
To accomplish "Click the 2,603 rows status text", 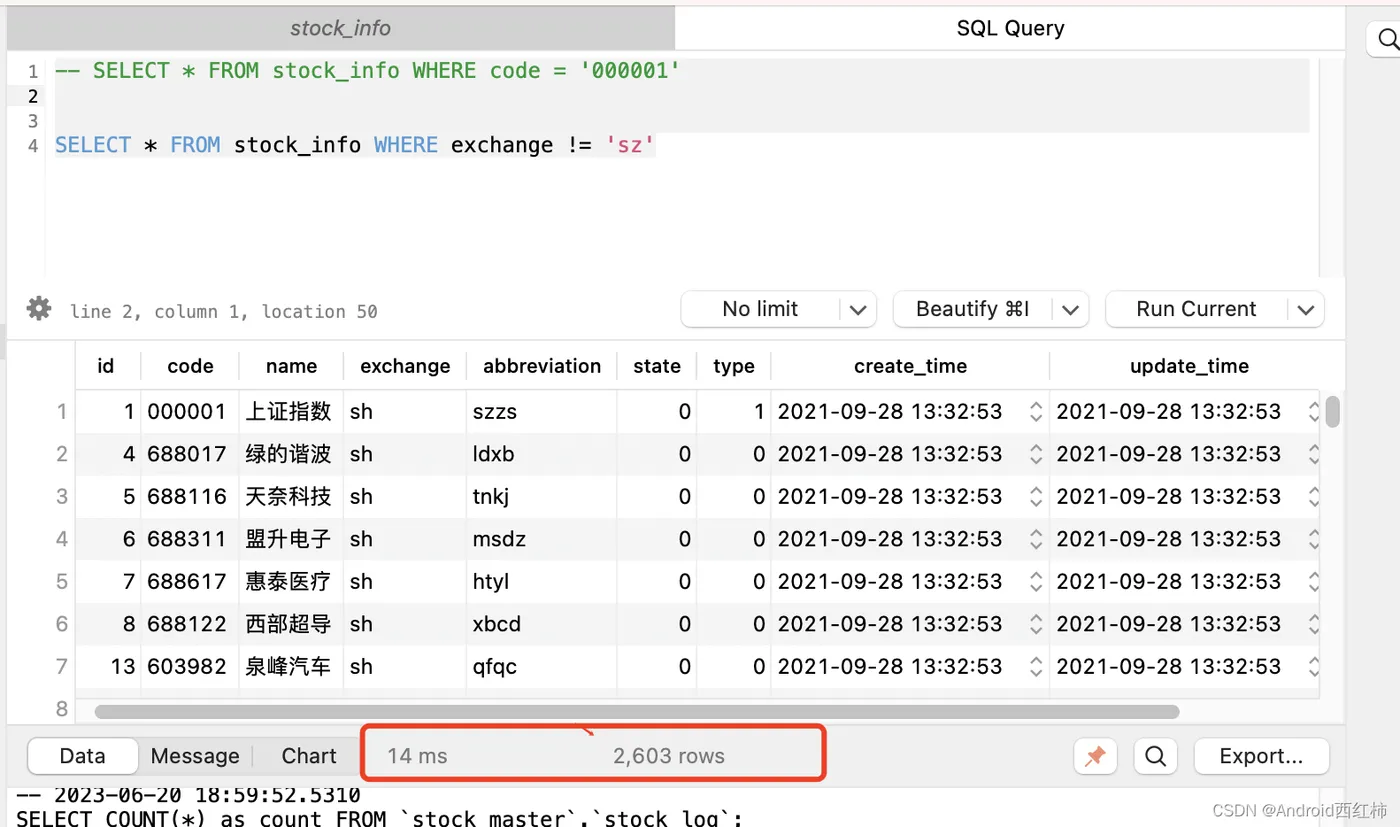I will (x=669, y=756).
